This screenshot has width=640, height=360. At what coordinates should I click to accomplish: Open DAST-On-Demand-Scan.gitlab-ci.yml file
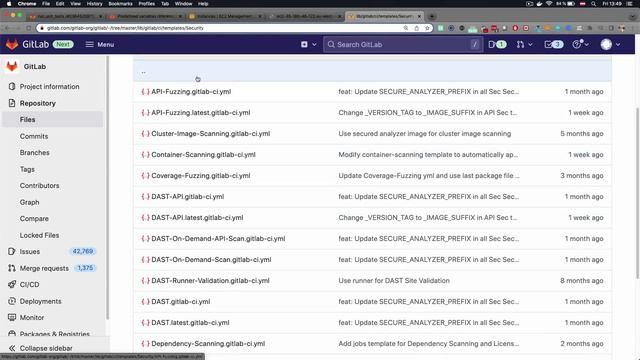[x=211, y=260]
